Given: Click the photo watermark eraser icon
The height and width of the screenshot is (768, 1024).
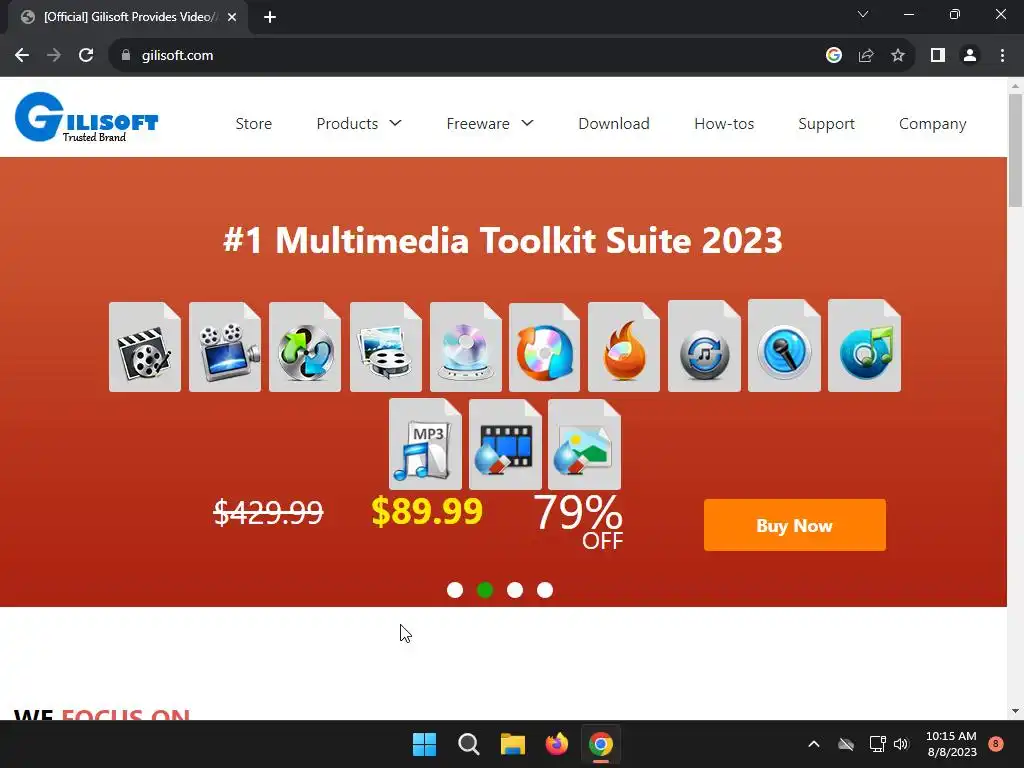Looking at the screenshot, I should click(x=584, y=444).
